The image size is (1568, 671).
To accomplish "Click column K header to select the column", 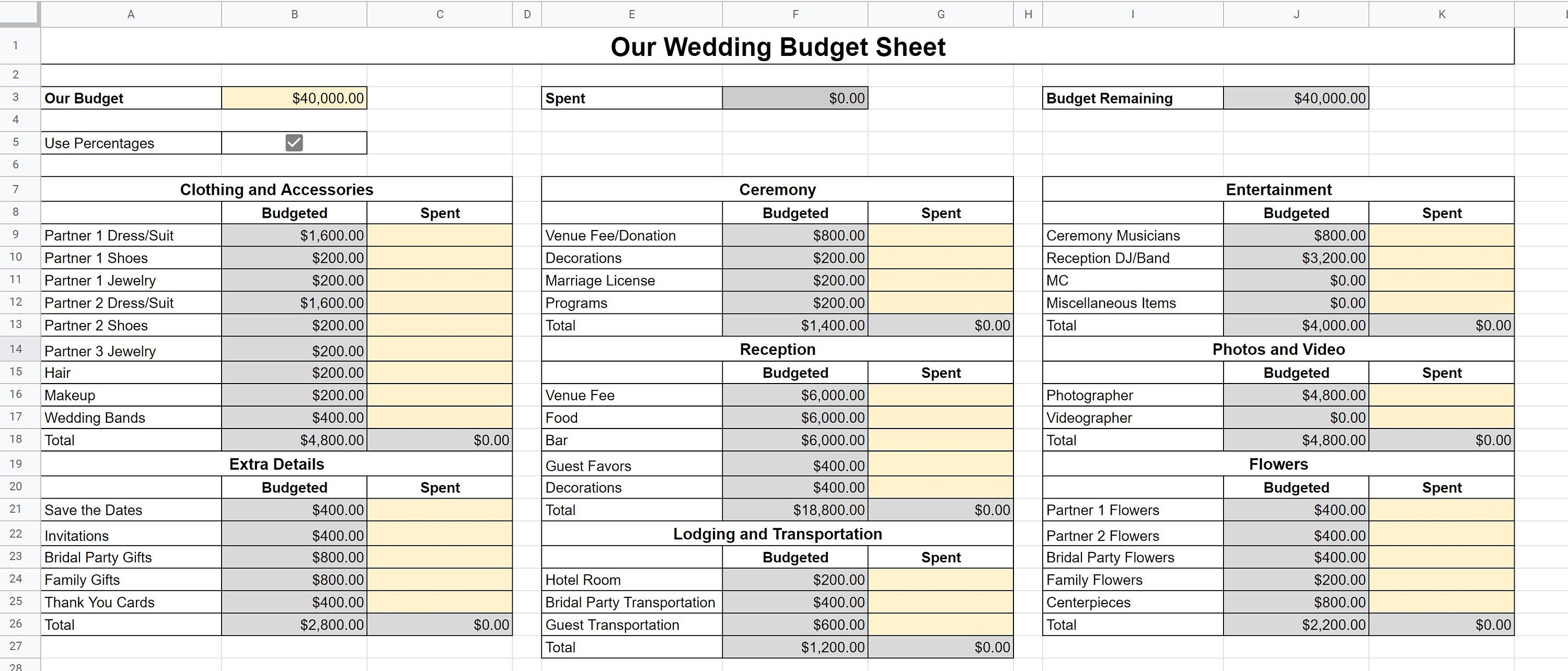I will [1441, 14].
